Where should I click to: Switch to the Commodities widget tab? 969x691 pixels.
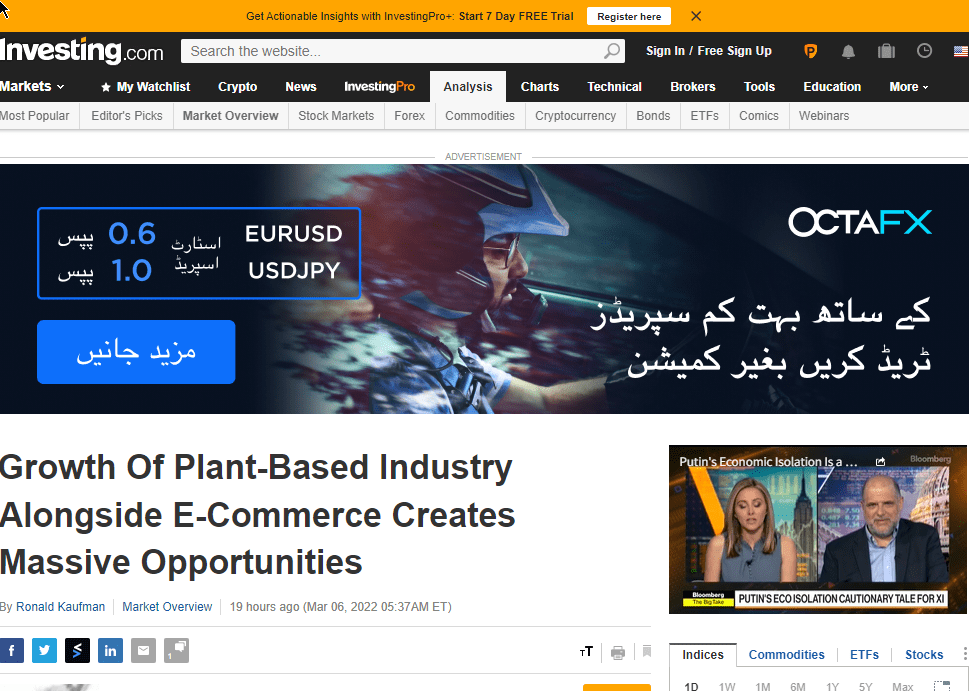tap(786, 655)
